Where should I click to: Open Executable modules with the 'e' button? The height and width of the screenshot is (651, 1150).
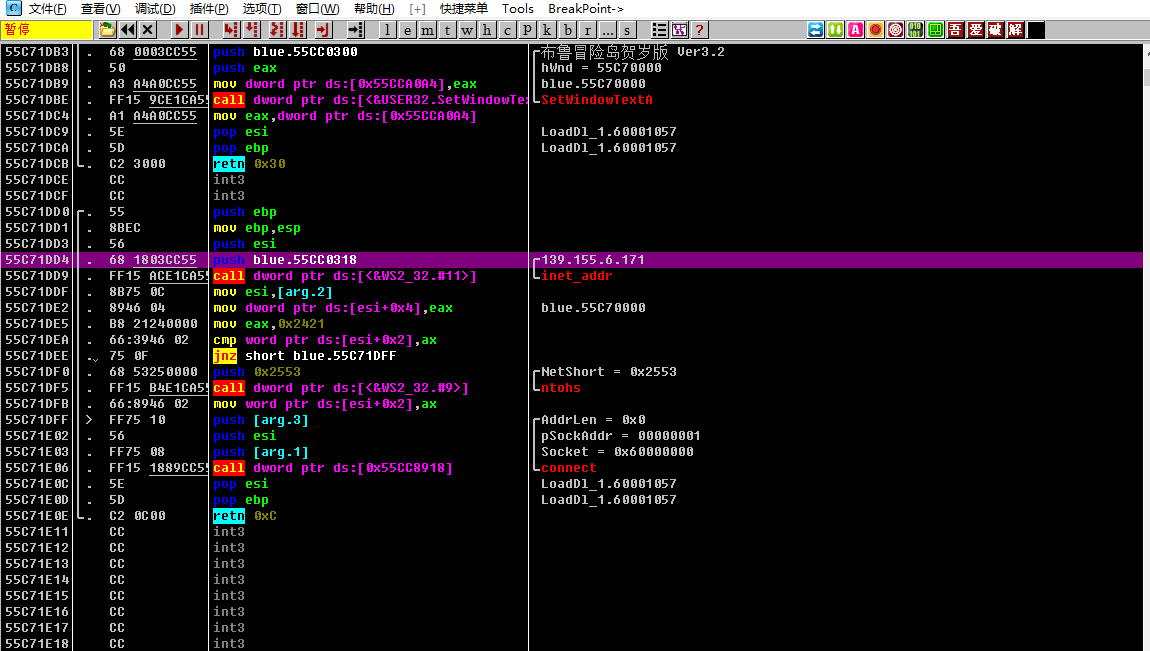tap(407, 30)
